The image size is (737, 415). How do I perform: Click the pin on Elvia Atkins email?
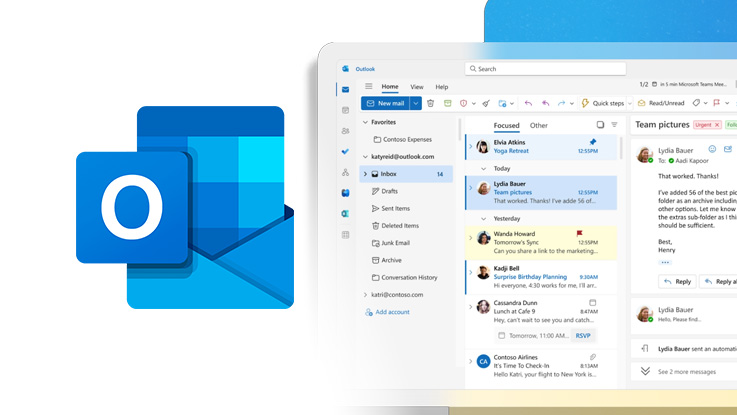coord(593,141)
